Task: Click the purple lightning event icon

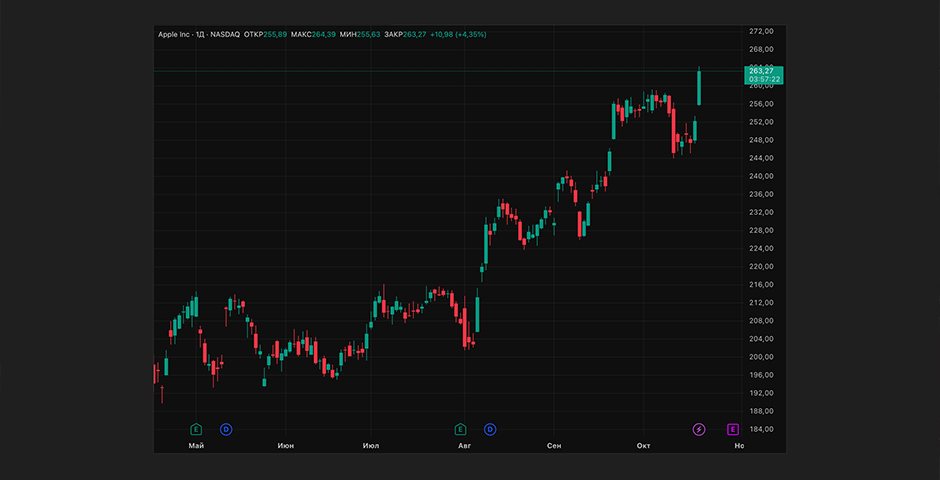Action: tap(699, 429)
